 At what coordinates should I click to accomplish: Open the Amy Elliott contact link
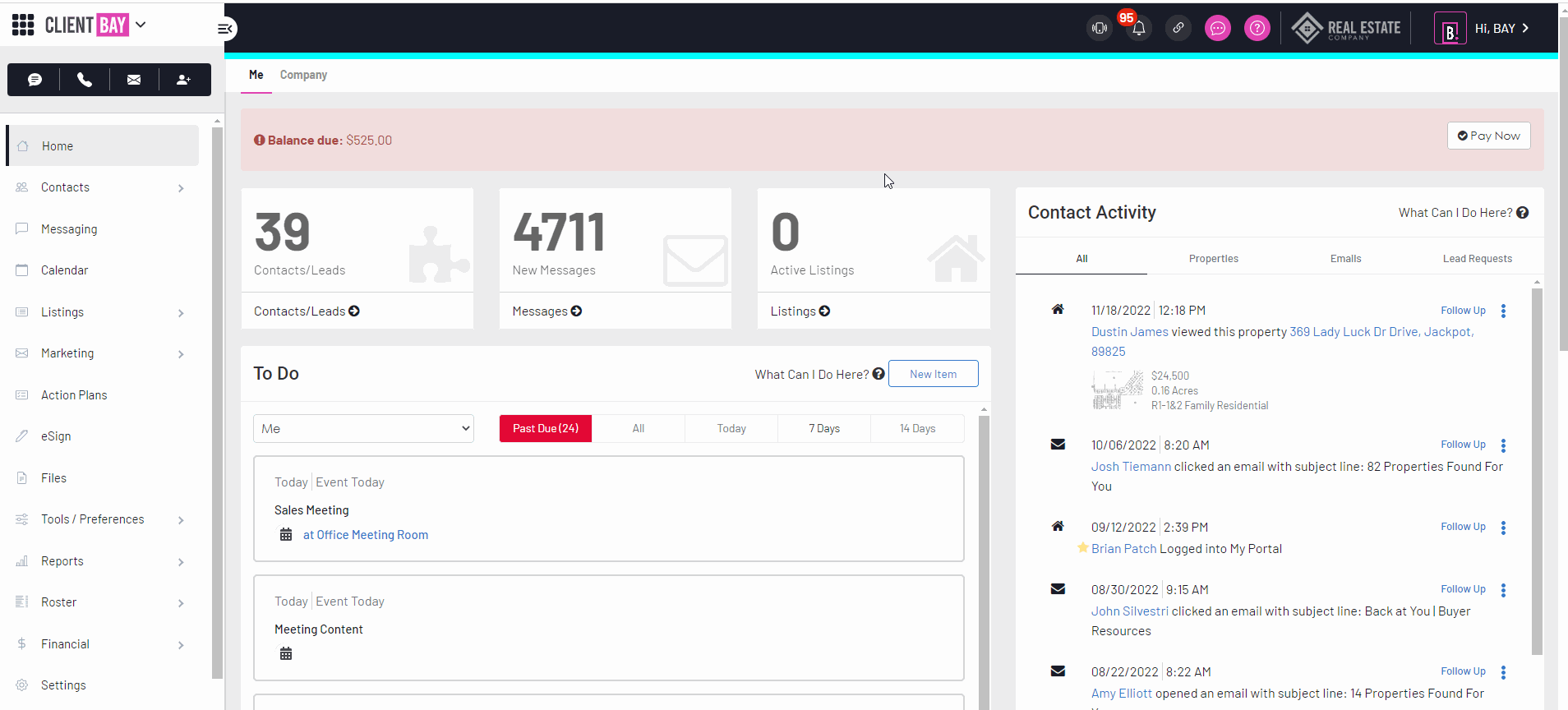pyautogui.click(x=1121, y=694)
